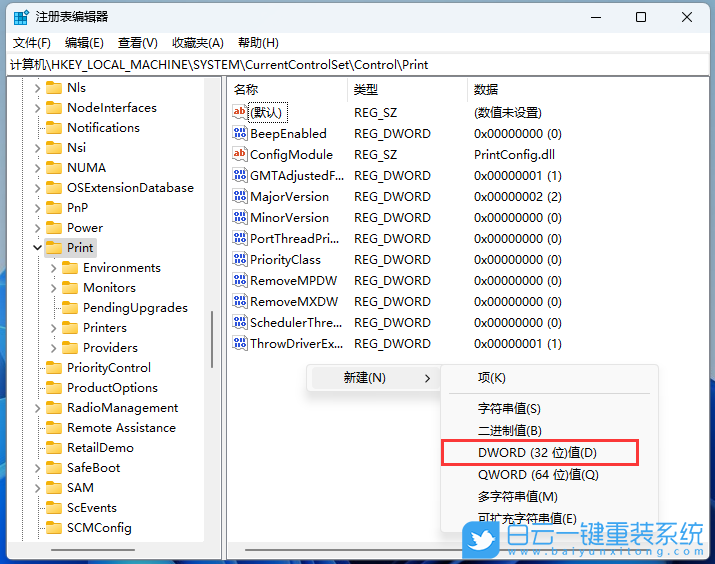The width and height of the screenshot is (715, 564).
Task: Click the Monitors folder icon
Action: point(70,288)
